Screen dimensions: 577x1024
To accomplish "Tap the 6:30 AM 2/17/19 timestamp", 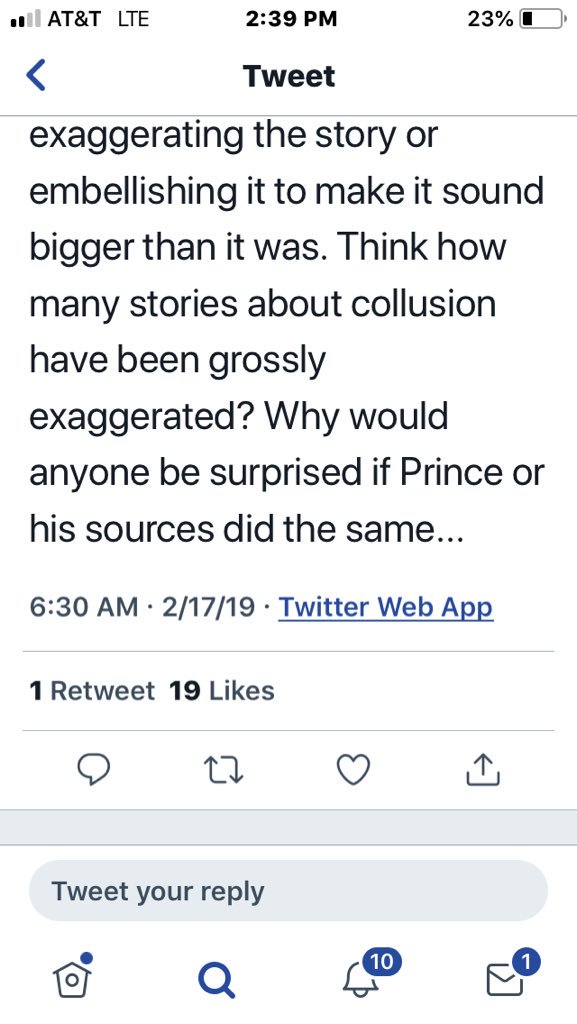I will point(142,607).
